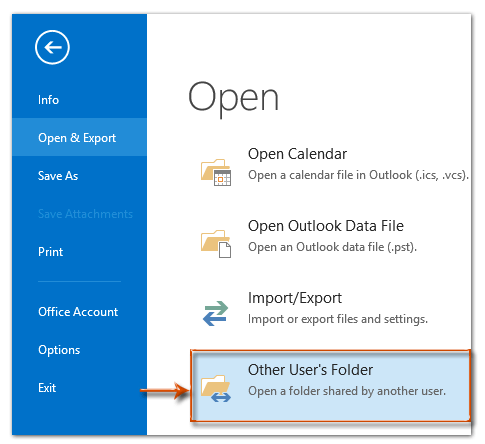This screenshot has width=485, height=444.
Task: Click the Other User's Folder icon
Action: click(216, 388)
